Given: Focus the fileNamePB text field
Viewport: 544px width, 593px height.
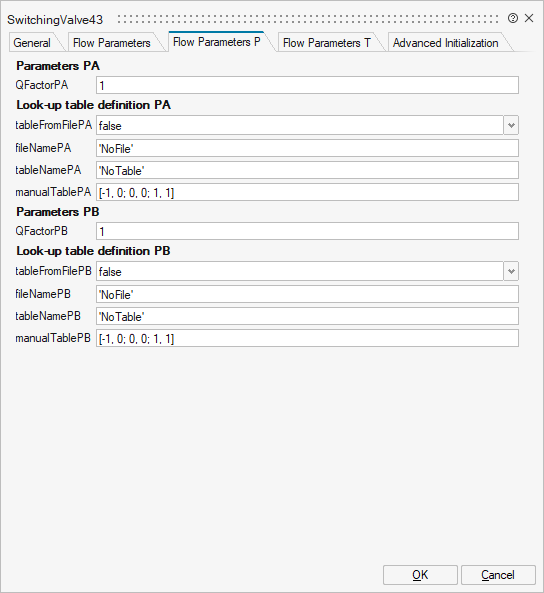Looking at the screenshot, I should click(307, 294).
